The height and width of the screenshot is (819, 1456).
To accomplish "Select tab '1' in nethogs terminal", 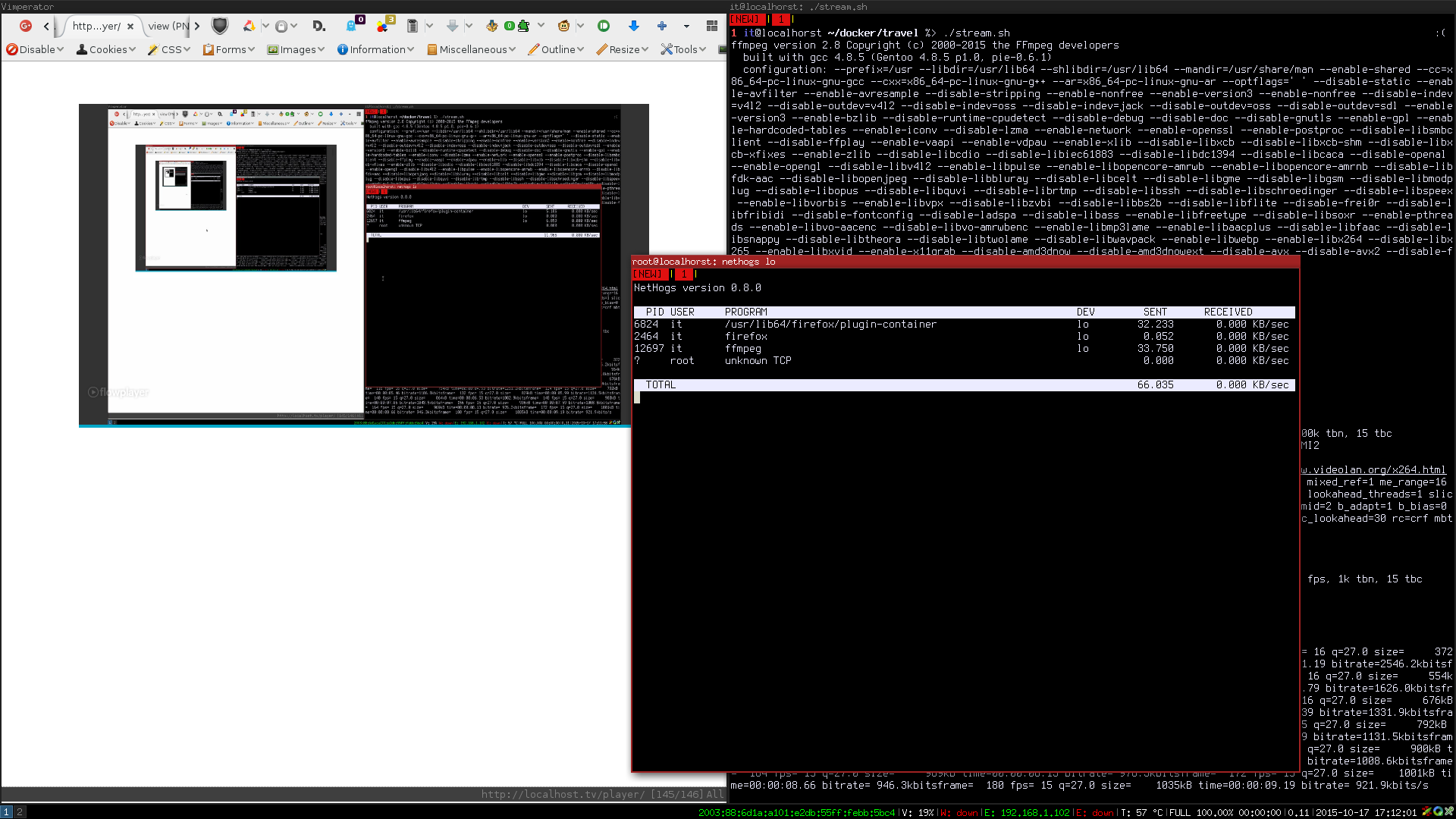I will (x=684, y=274).
